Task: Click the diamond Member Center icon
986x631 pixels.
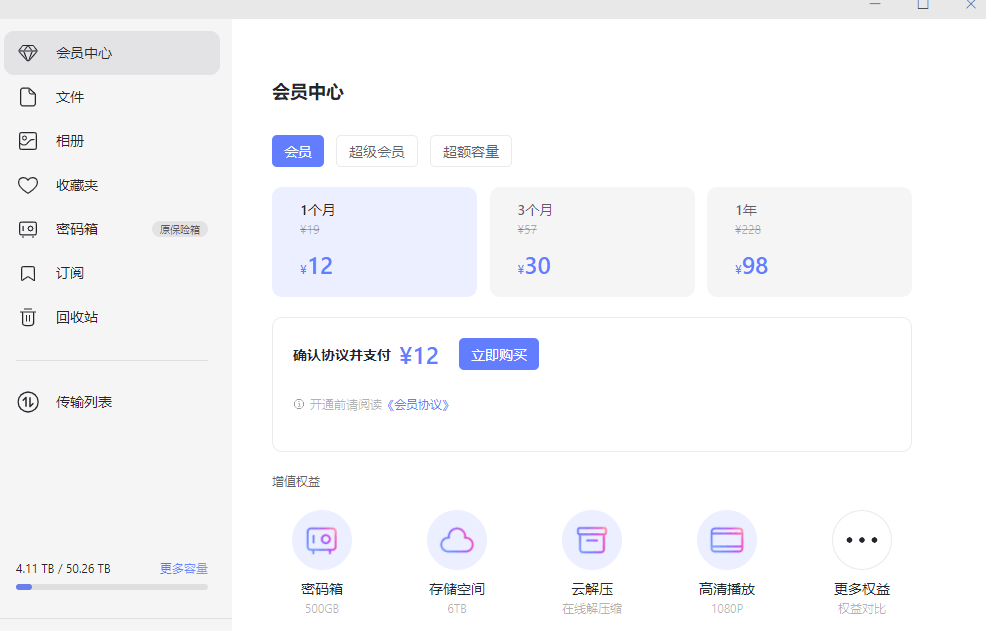Action: click(28, 53)
